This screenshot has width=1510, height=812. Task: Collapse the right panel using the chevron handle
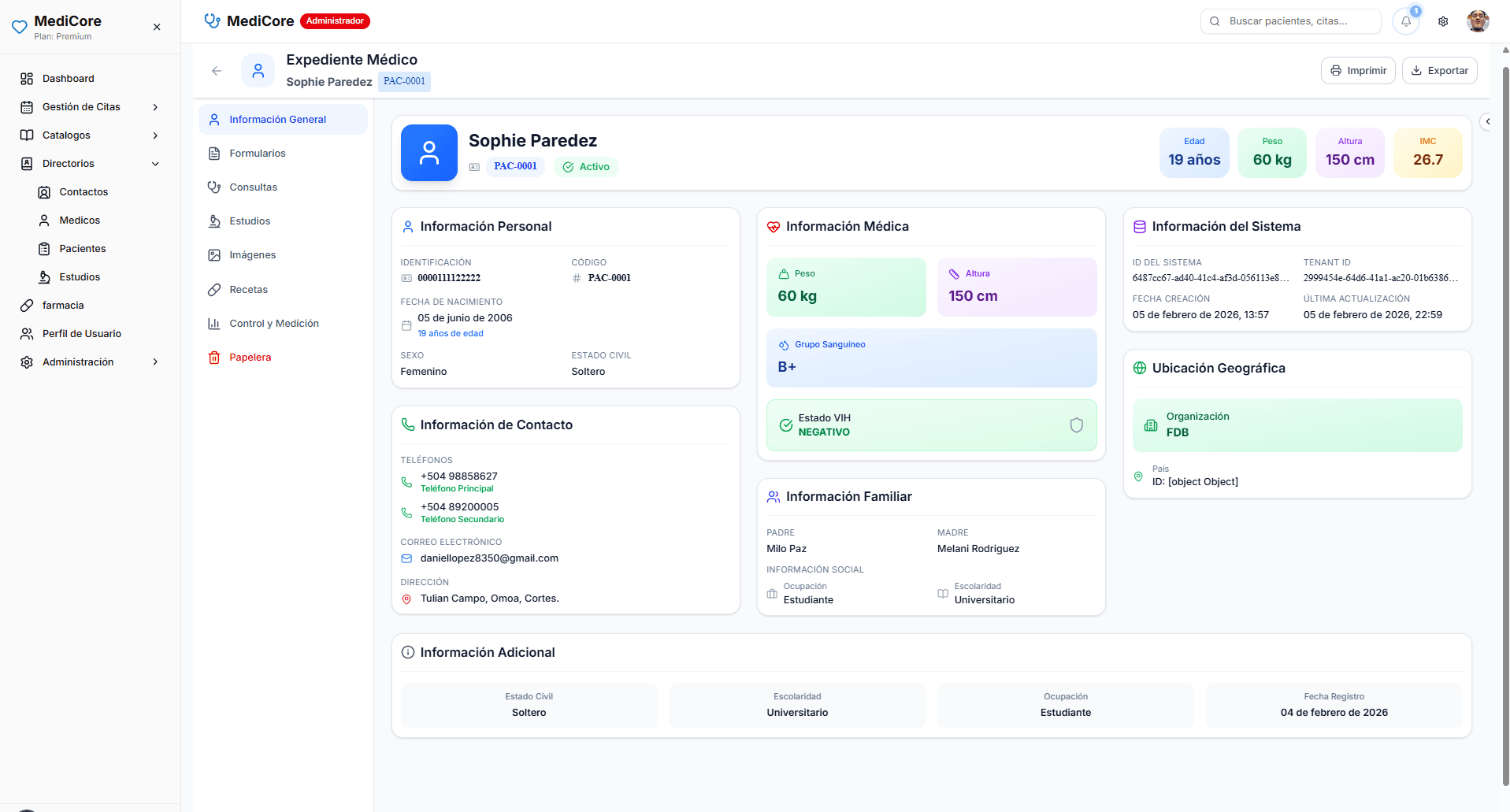1487,121
